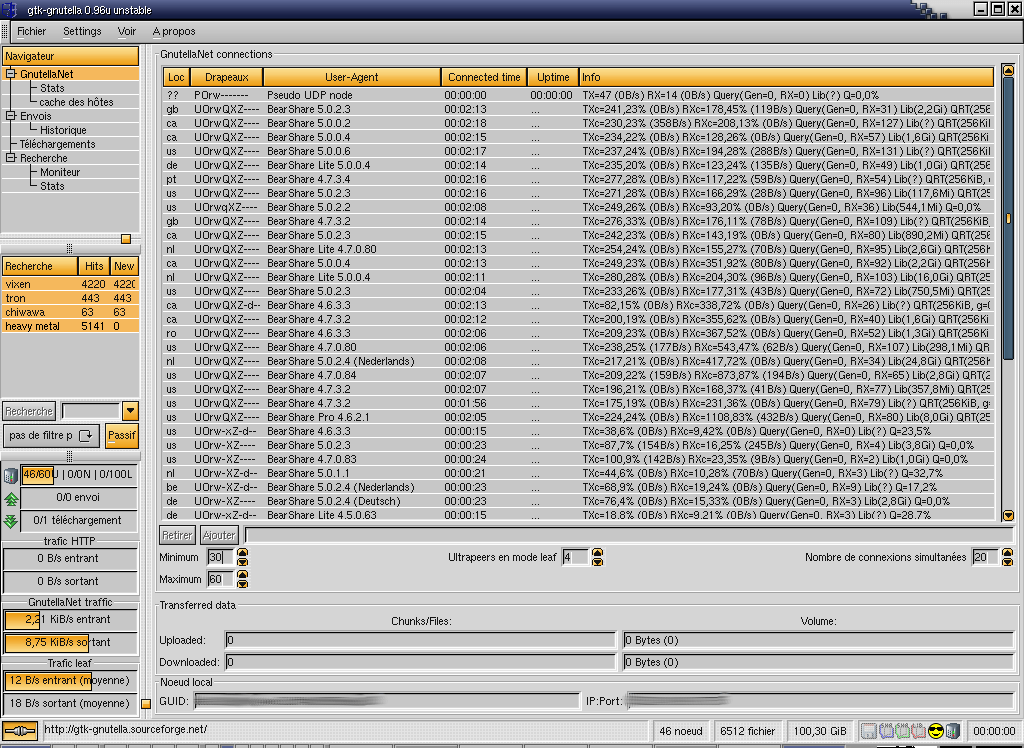
Task: Click the Recherche search button
Action: point(29,411)
